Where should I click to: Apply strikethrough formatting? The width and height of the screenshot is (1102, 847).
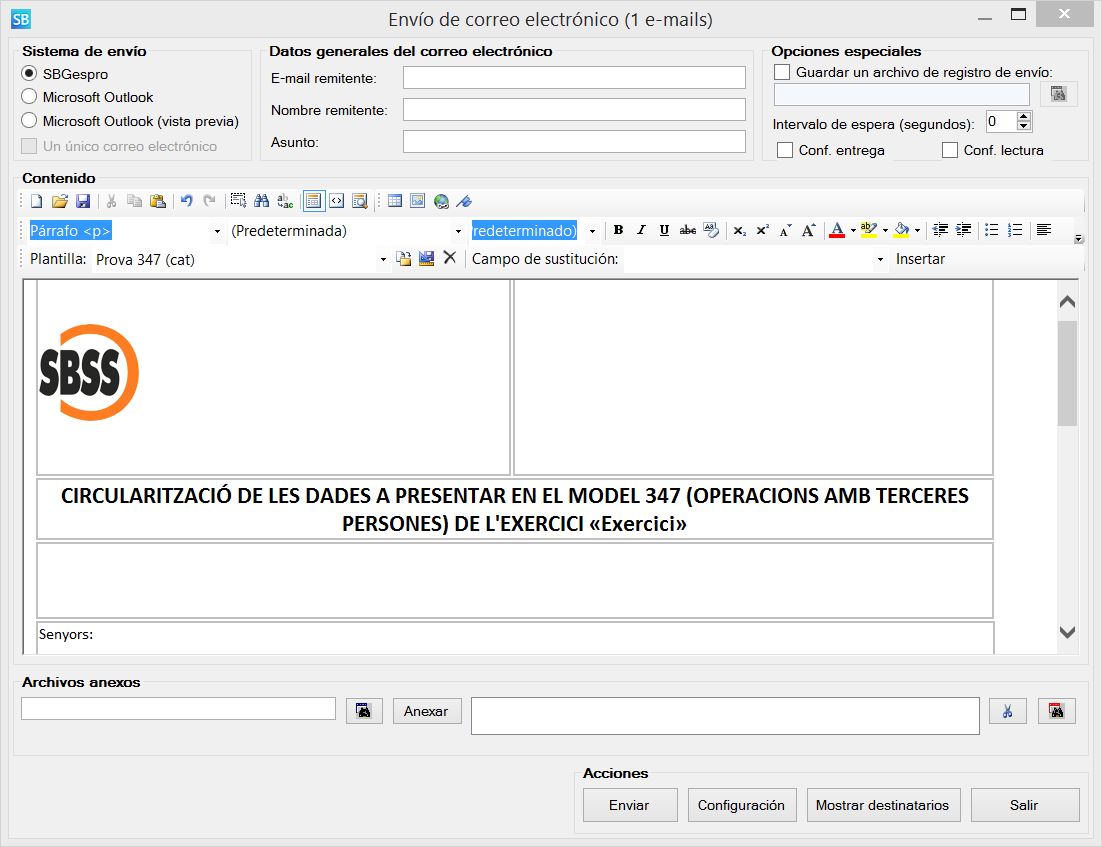click(x=688, y=230)
